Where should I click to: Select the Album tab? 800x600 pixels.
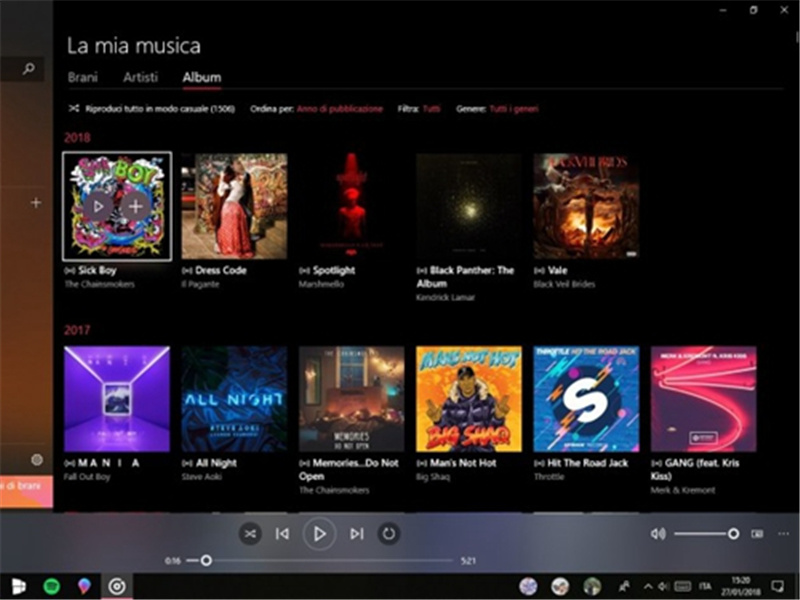202,77
